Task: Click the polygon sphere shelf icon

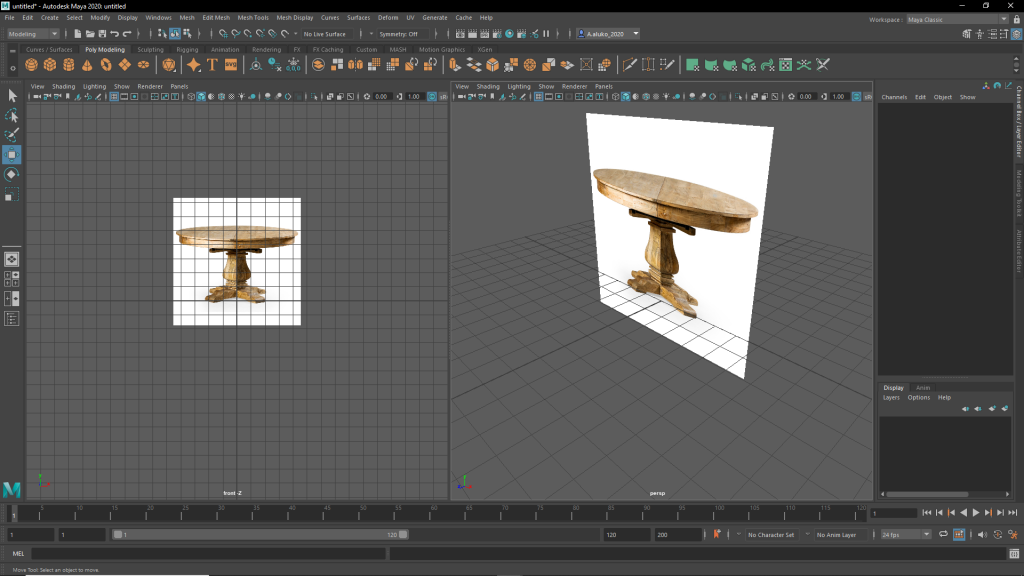Action: click(x=32, y=65)
